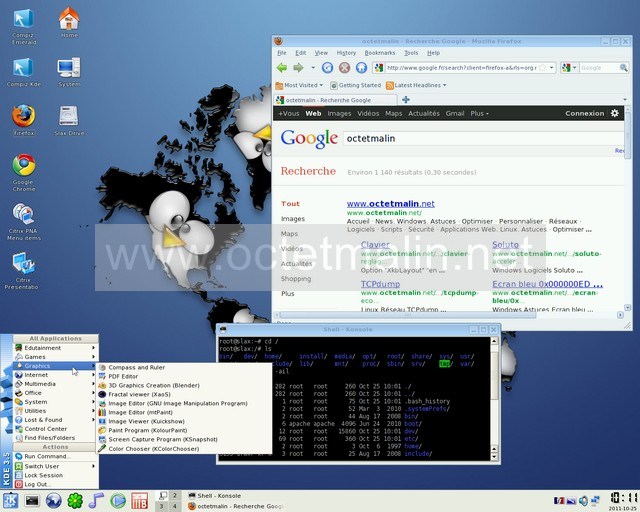Click Firefox's red Stop button

click(x=344, y=67)
